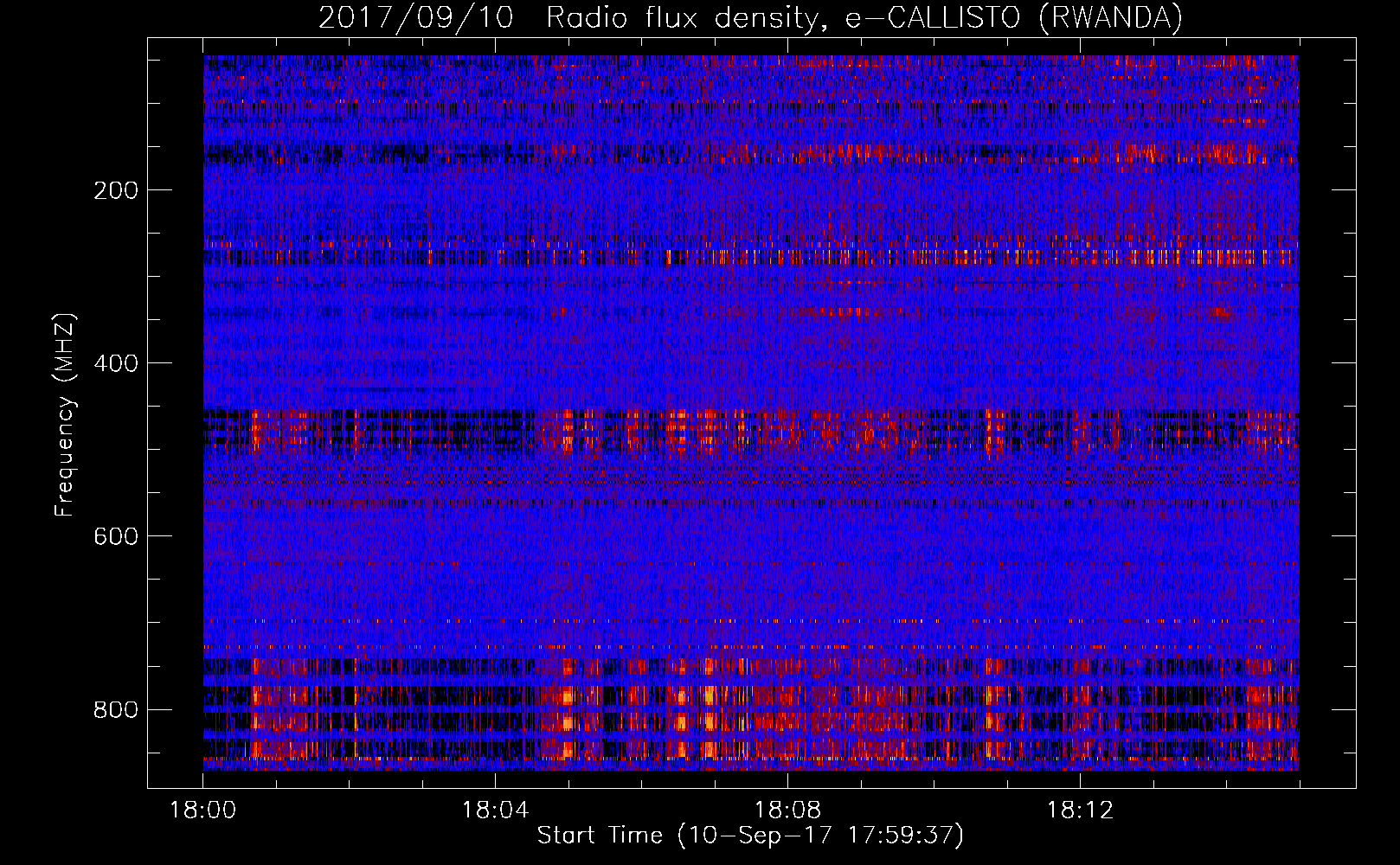Click the 200 frequency tick label
1400x865 pixels.
(116, 190)
